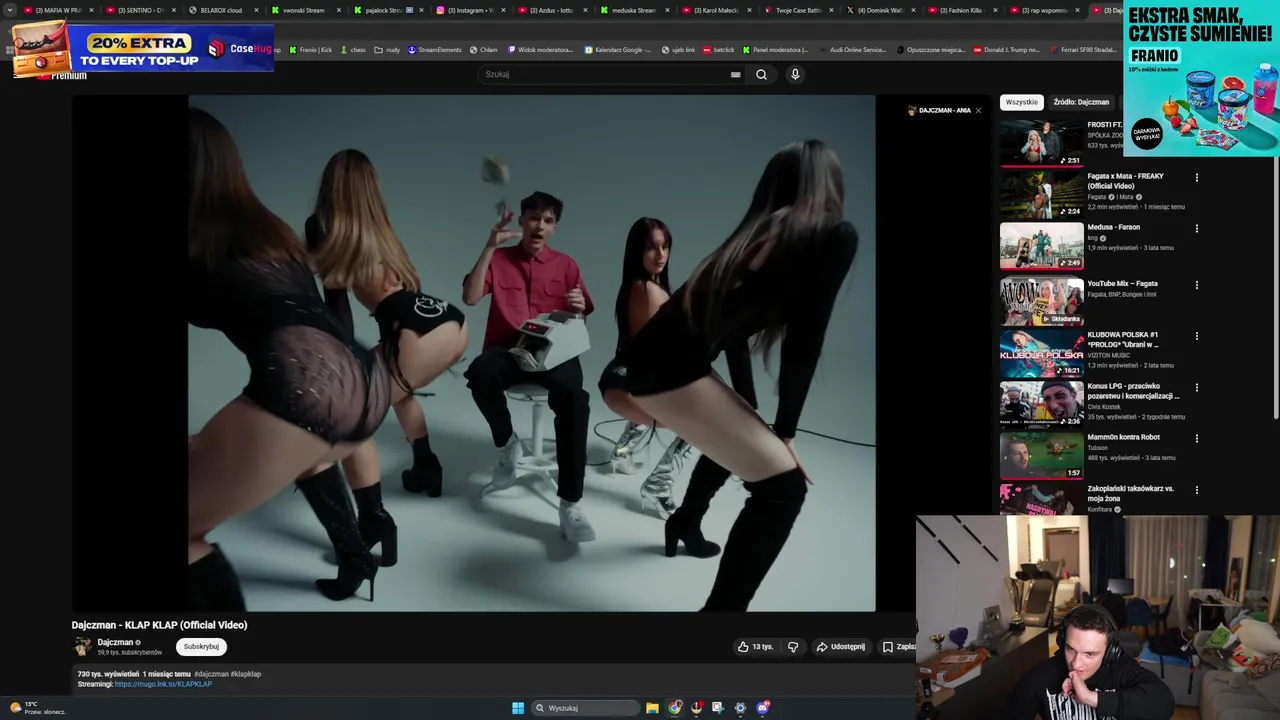Open options menu for Konus LPG video

1197,387
